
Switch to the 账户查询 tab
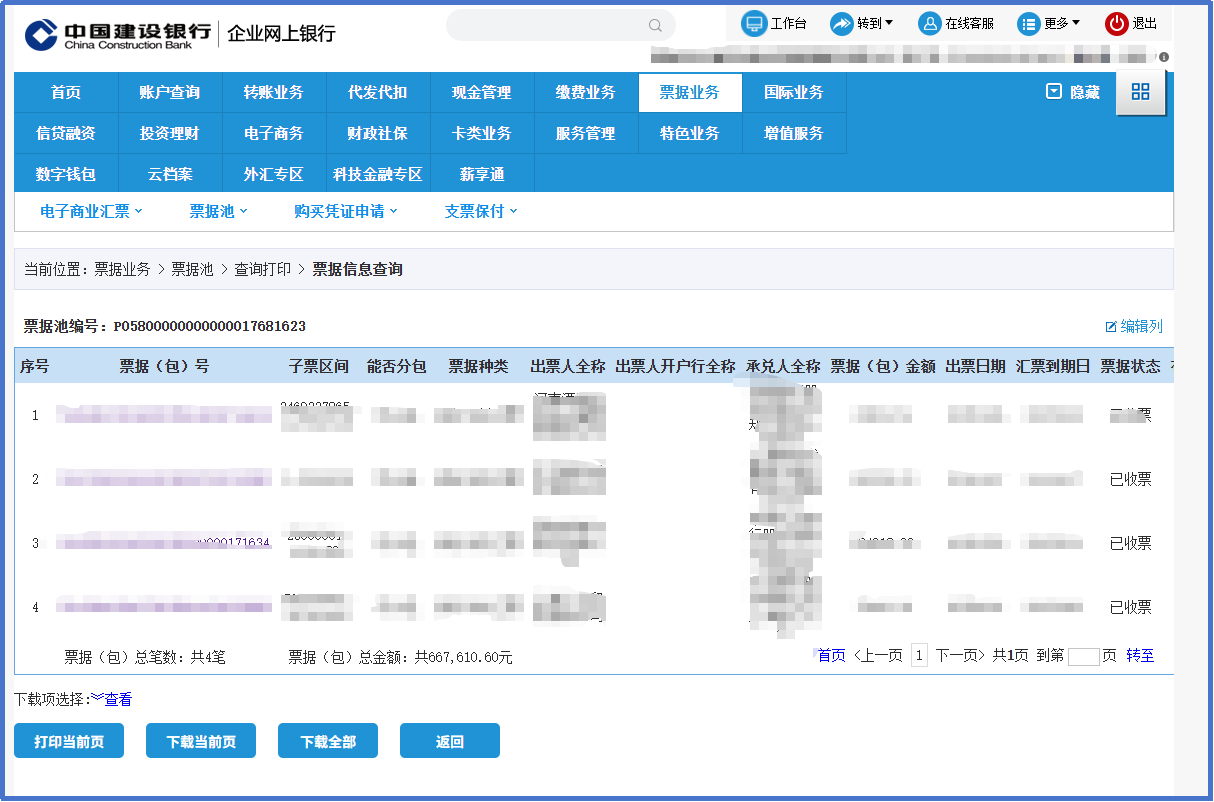coord(170,93)
